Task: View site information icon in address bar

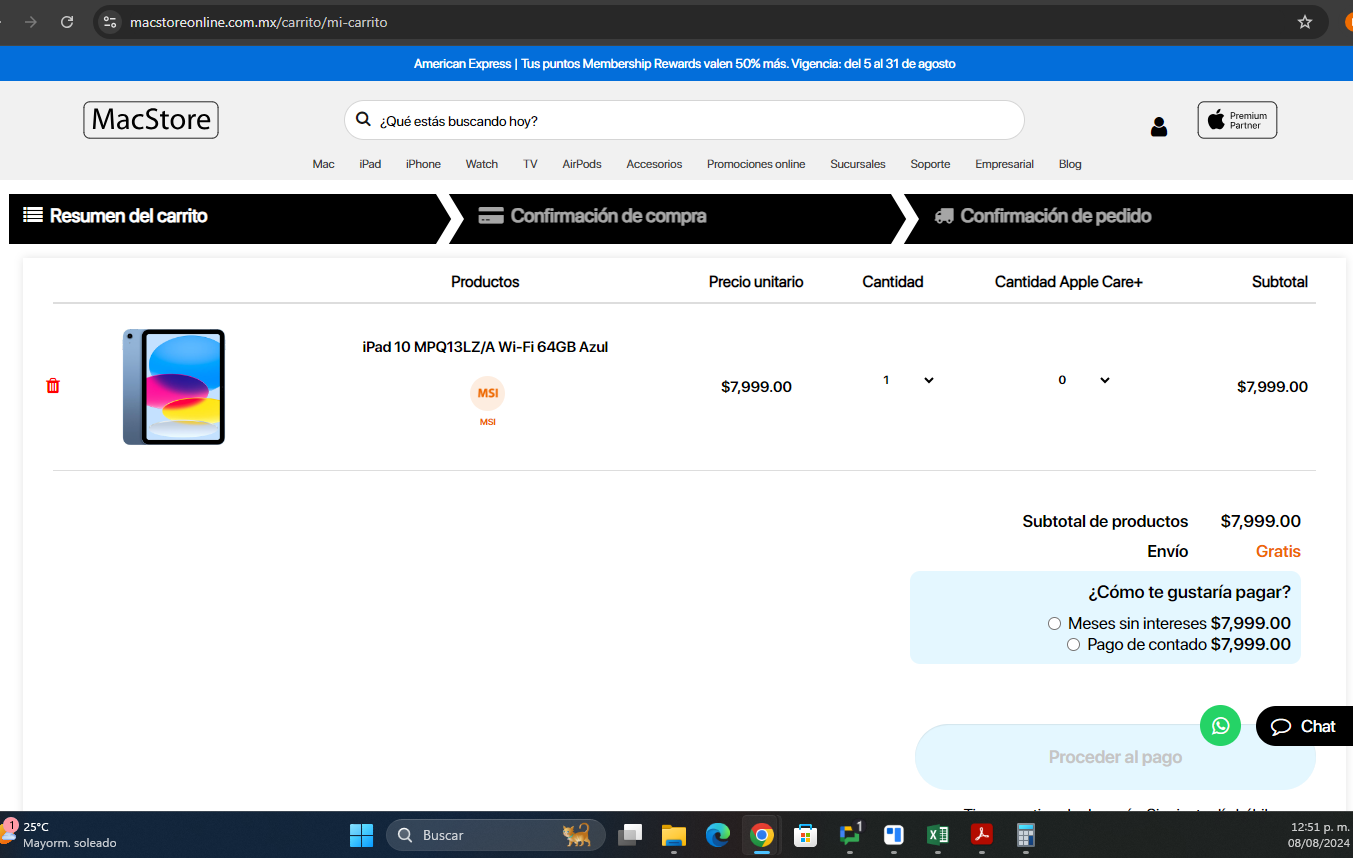Action: [110, 22]
